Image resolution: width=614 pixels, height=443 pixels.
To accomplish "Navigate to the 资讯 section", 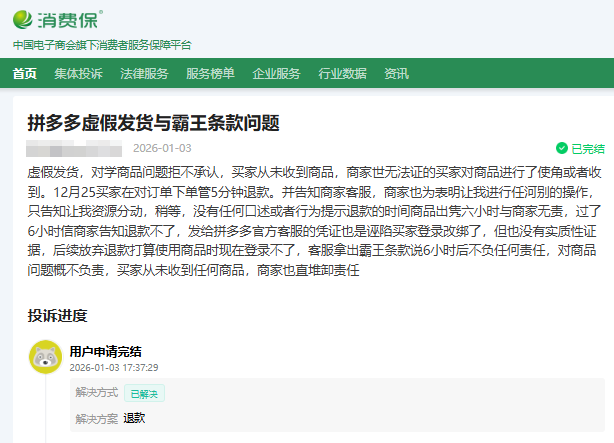I will click(396, 73).
